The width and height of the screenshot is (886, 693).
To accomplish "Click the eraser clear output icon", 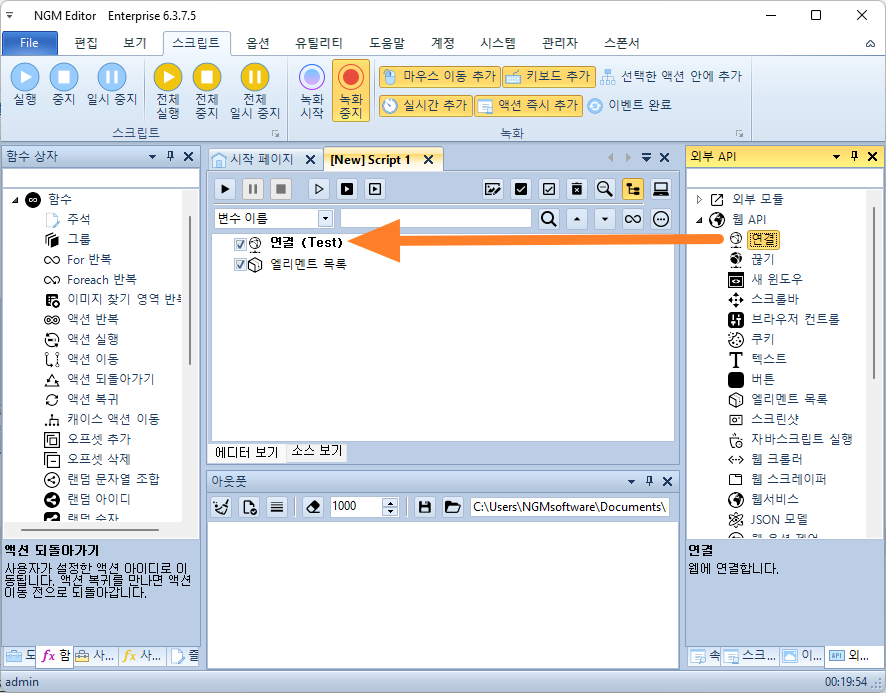I will [x=314, y=507].
